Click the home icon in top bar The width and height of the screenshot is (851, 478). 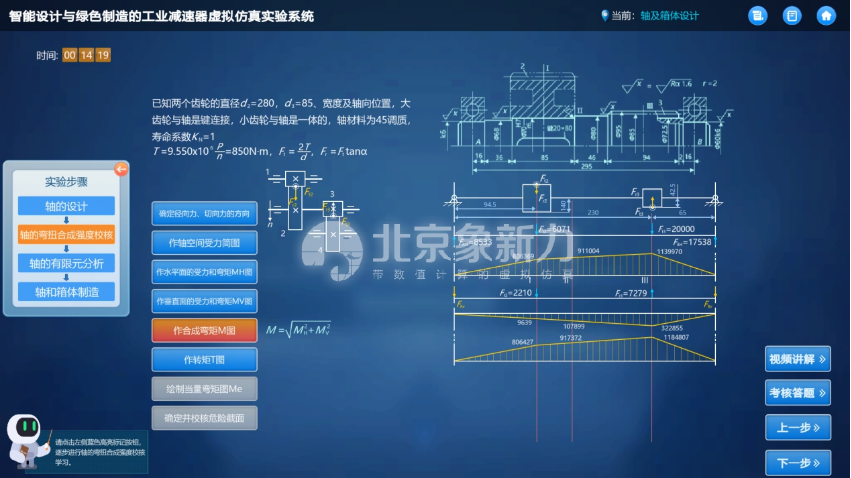(825, 15)
